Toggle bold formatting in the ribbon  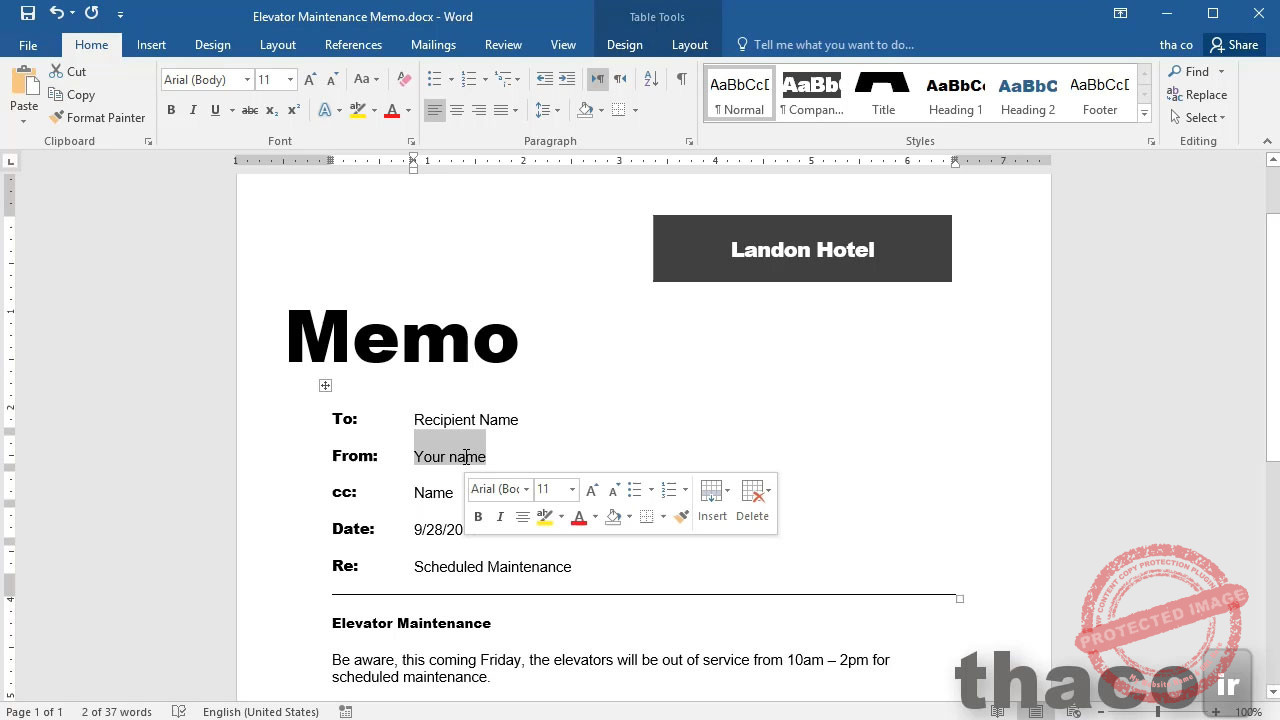(x=171, y=110)
